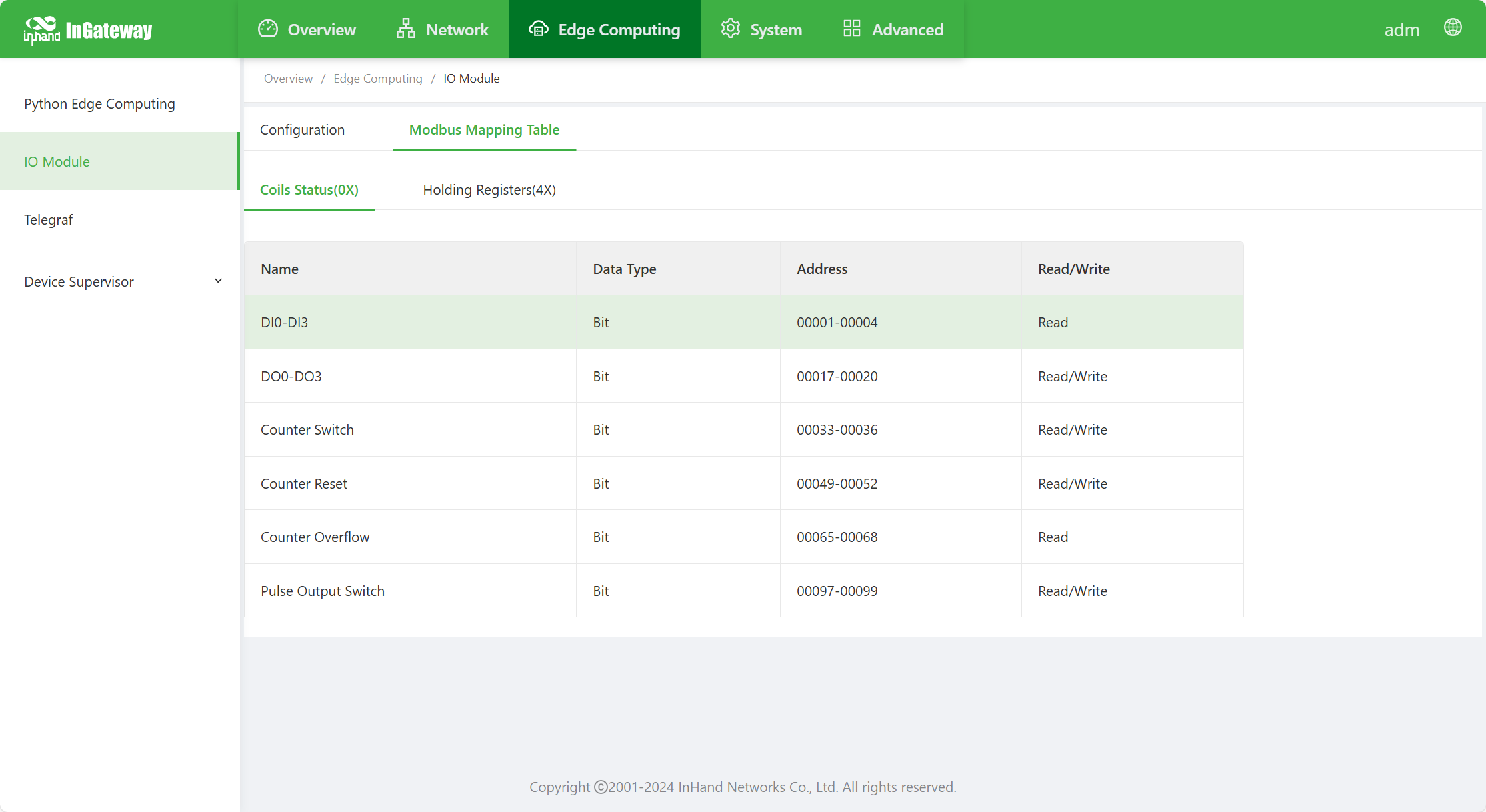Select the DI0-DI3 table row
1486x812 pixels.
[743, 323]
